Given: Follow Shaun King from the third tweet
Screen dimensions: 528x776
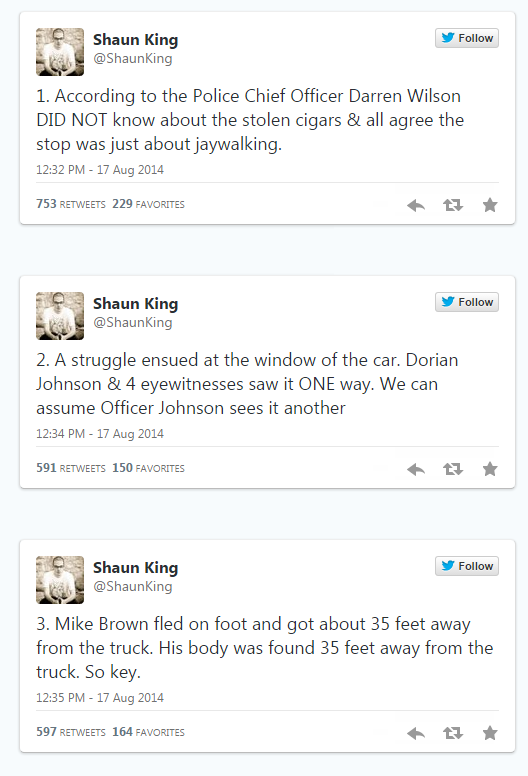Looking at the screenshot, I should (x=467, y=566).
